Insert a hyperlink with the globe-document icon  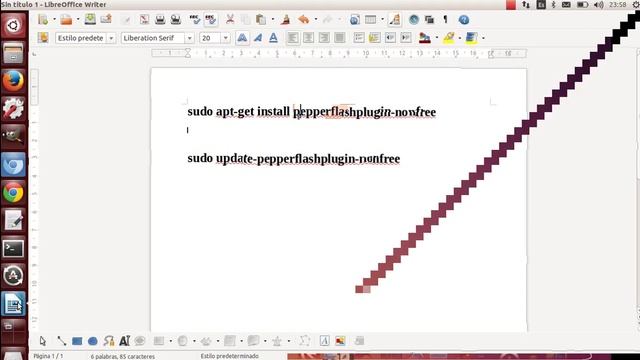tap(355, 20)
